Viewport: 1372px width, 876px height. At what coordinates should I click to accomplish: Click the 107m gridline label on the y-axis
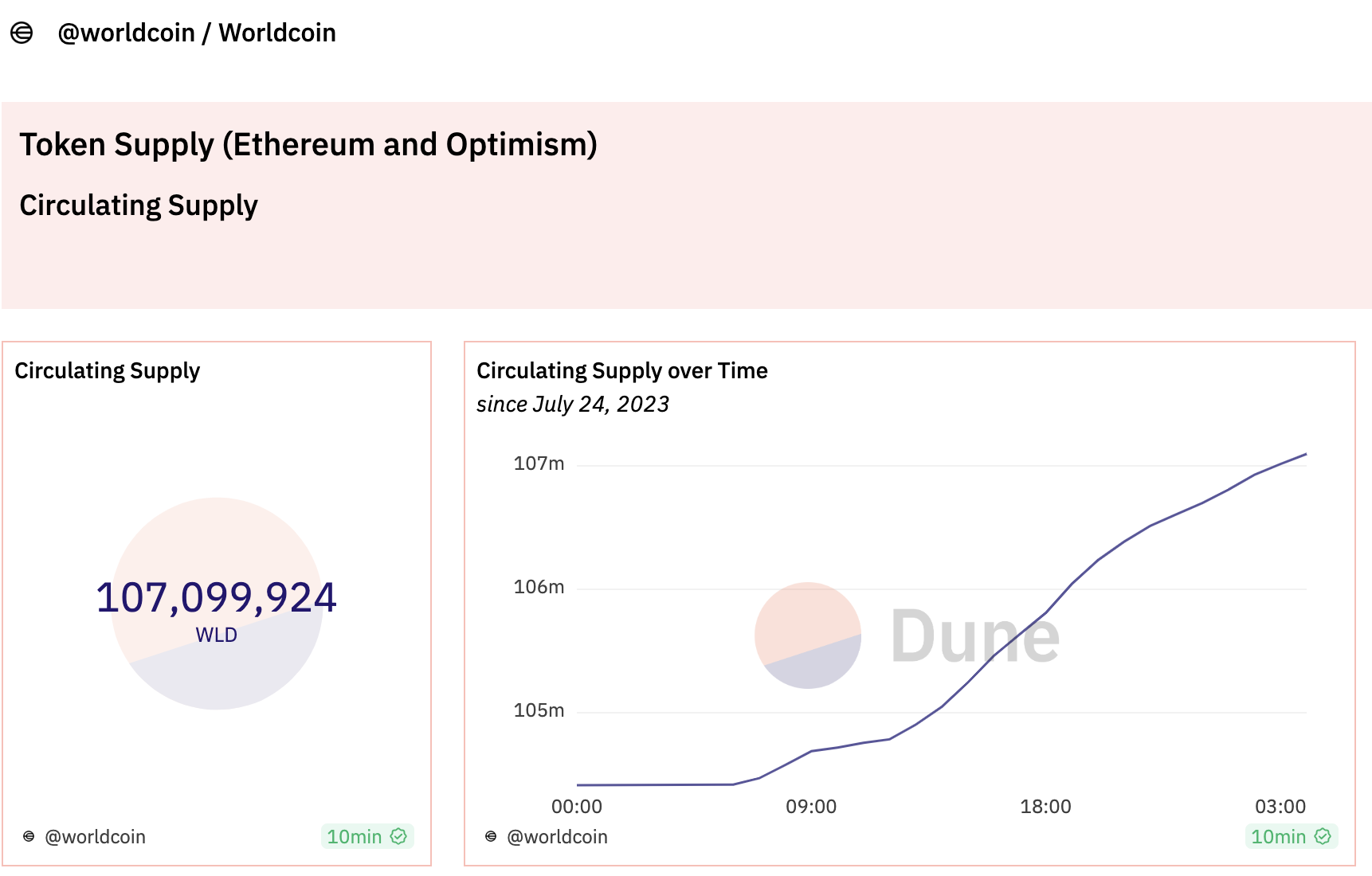coord(539,463)
